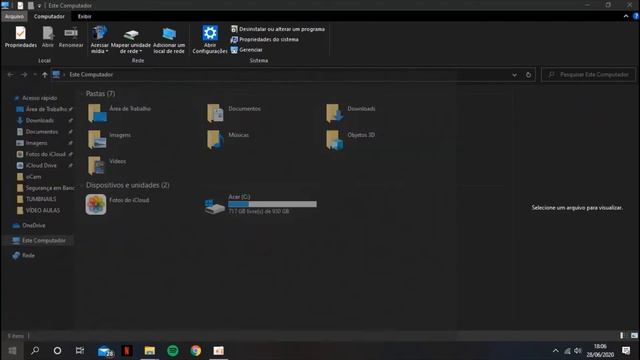Click Gerenciar in Sistema group
The image size is (640, 360).
247,50
